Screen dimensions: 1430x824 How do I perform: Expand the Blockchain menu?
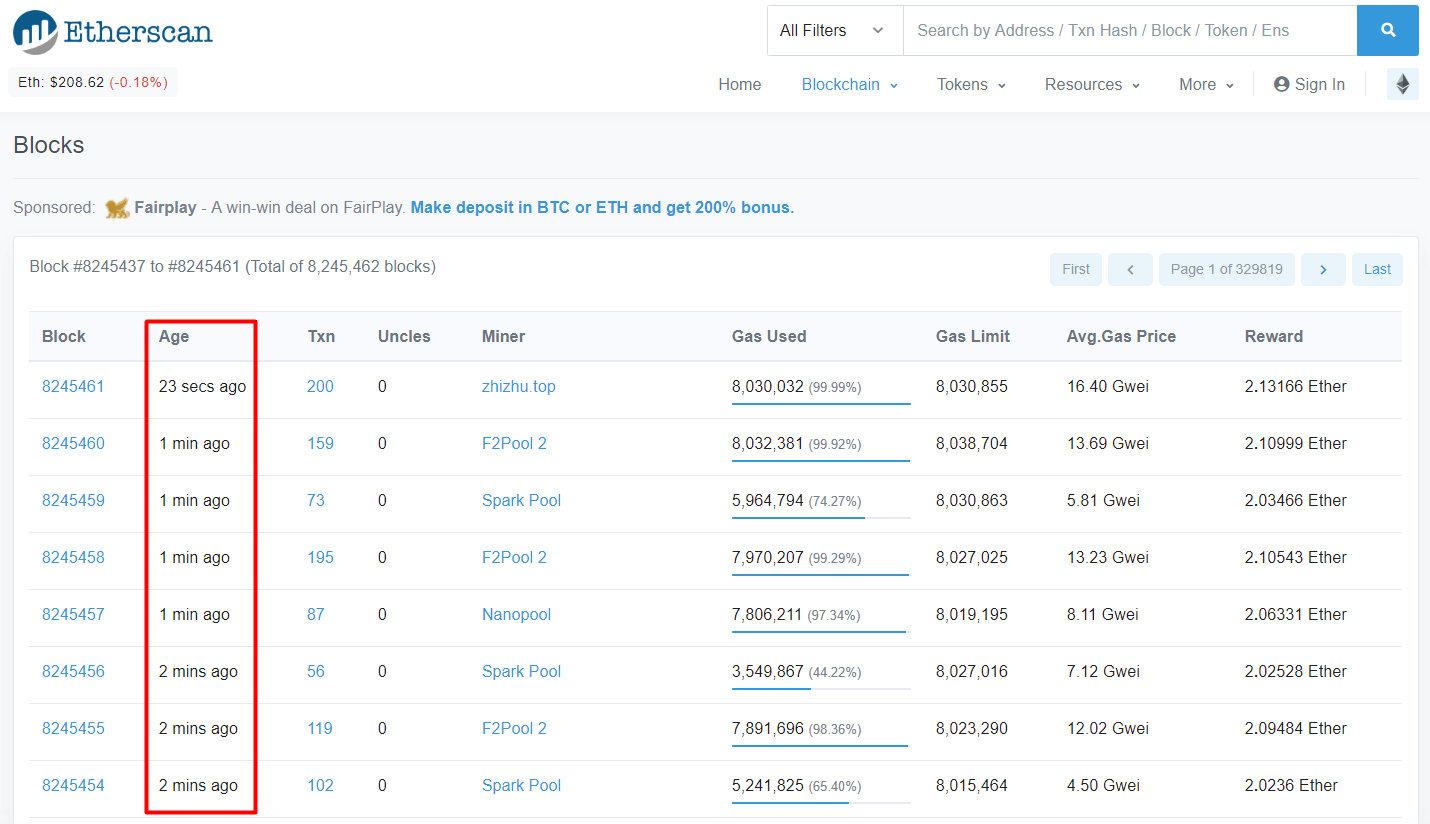coord(849,84)
